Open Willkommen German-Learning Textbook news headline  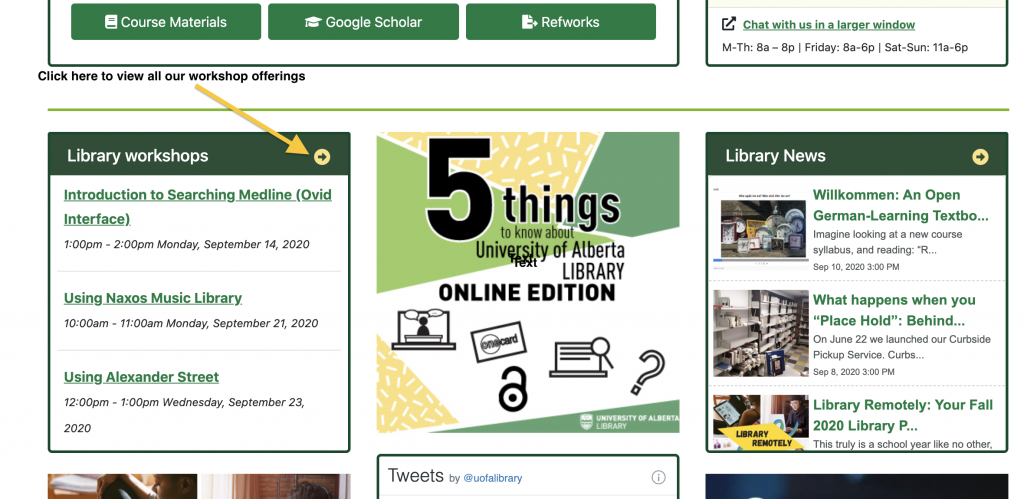pyautogui.click(x=901, y=205)
